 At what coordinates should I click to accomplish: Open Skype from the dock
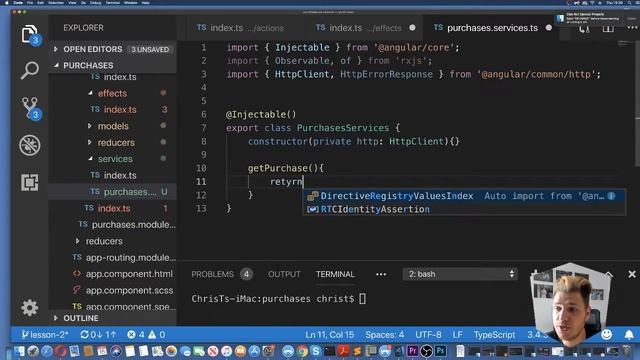coord(316,351)
